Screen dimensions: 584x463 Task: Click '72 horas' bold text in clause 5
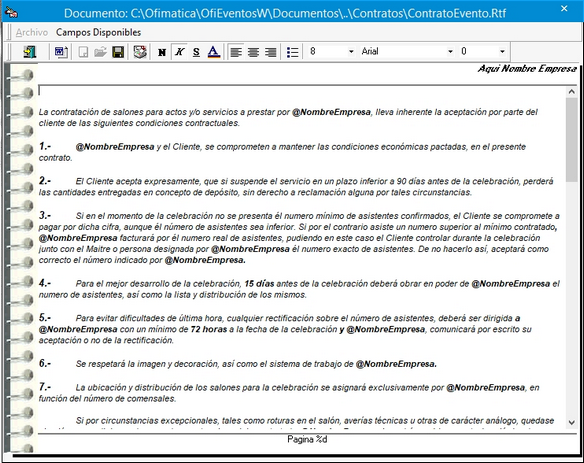(x=209, y=329)
